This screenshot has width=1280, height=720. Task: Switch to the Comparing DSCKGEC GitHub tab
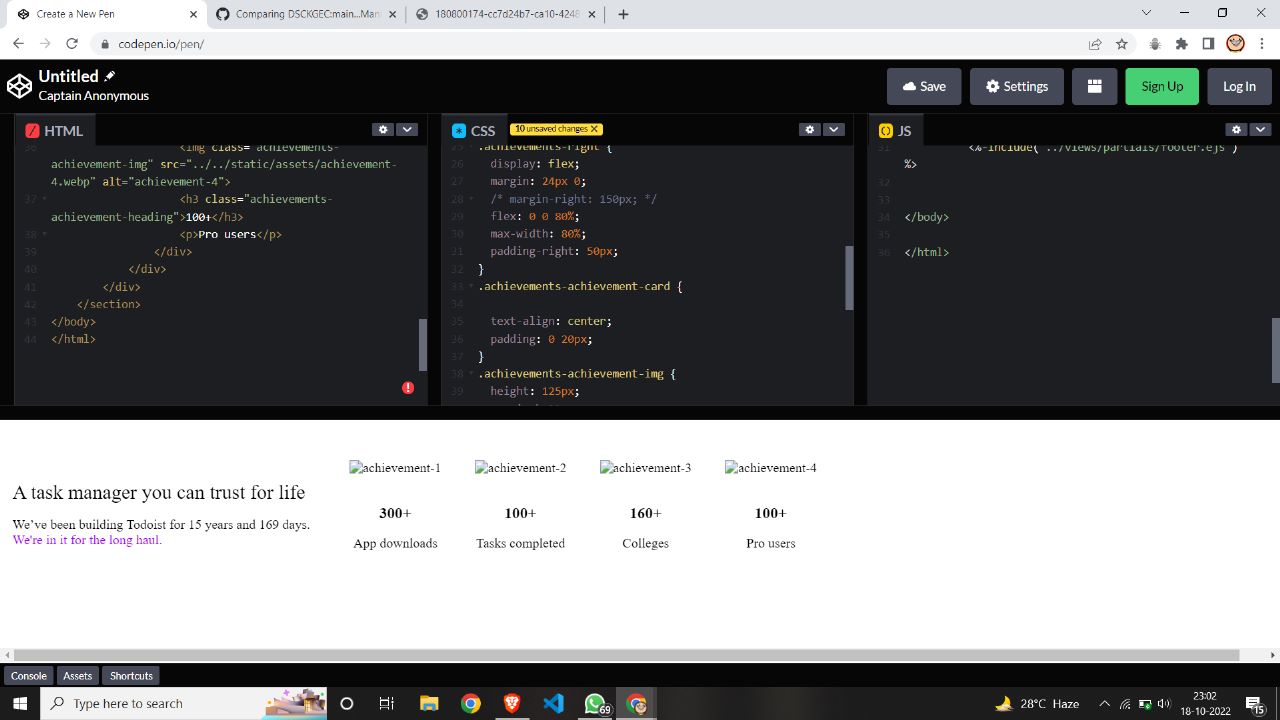[305, 14]
